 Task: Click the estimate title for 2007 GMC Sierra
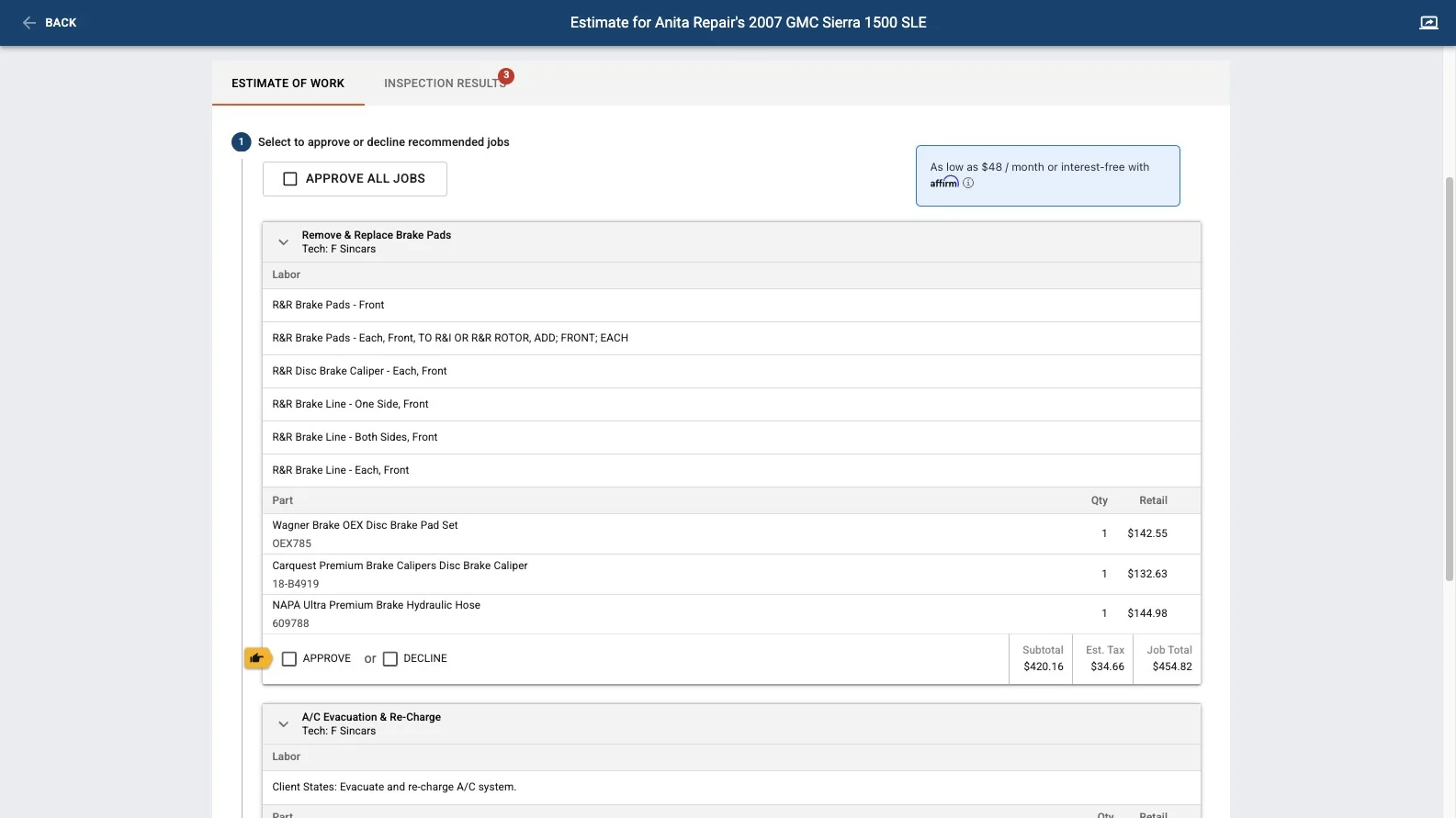tap(748, 23)
